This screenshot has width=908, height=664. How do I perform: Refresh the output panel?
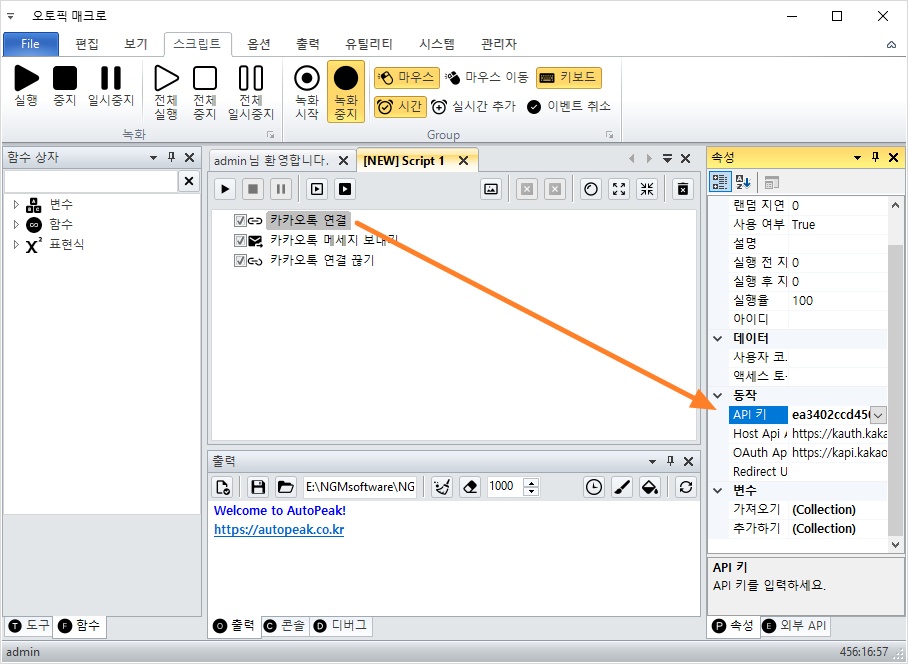686,487
